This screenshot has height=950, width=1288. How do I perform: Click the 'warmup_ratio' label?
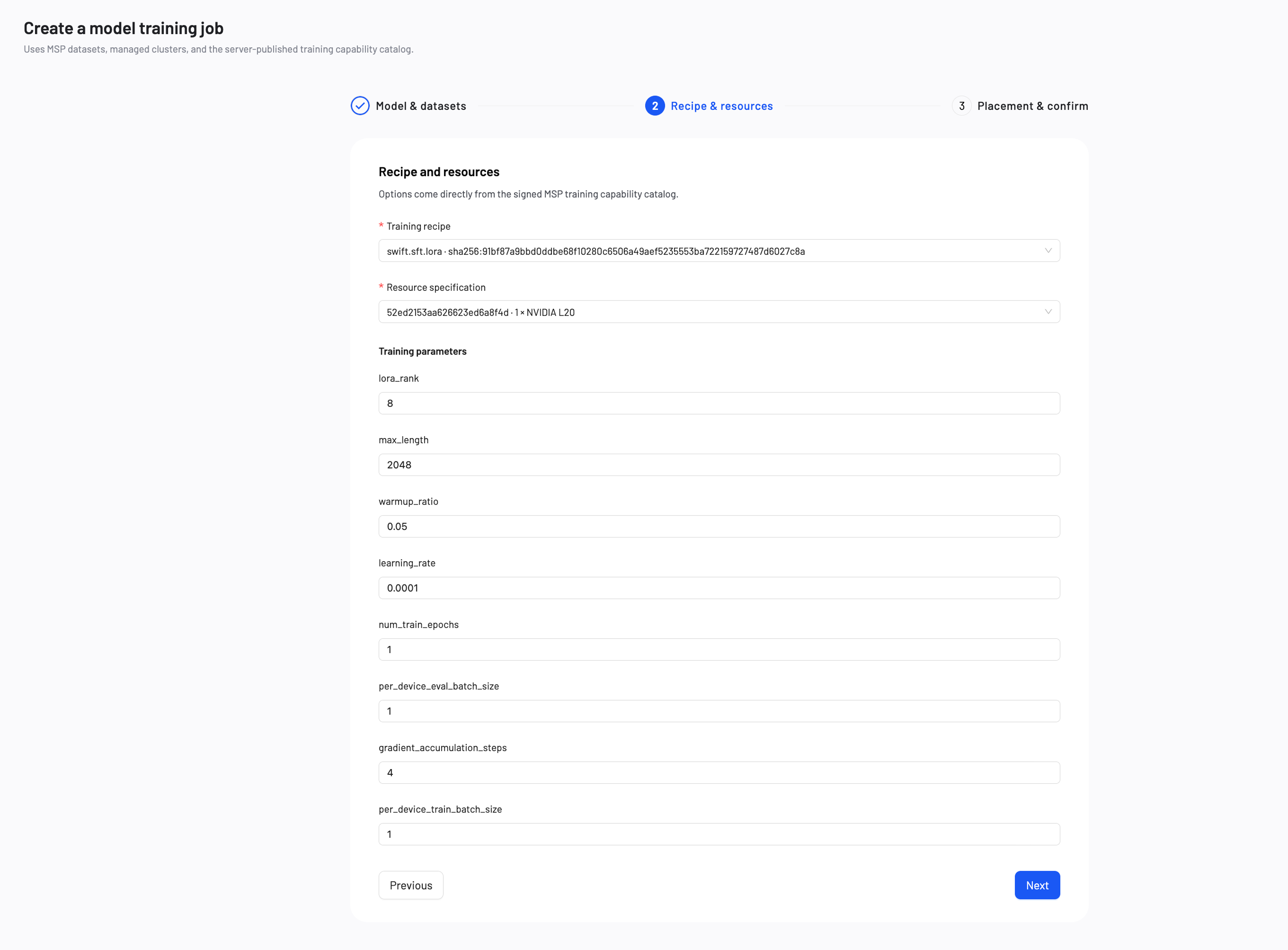click(409, 502)
